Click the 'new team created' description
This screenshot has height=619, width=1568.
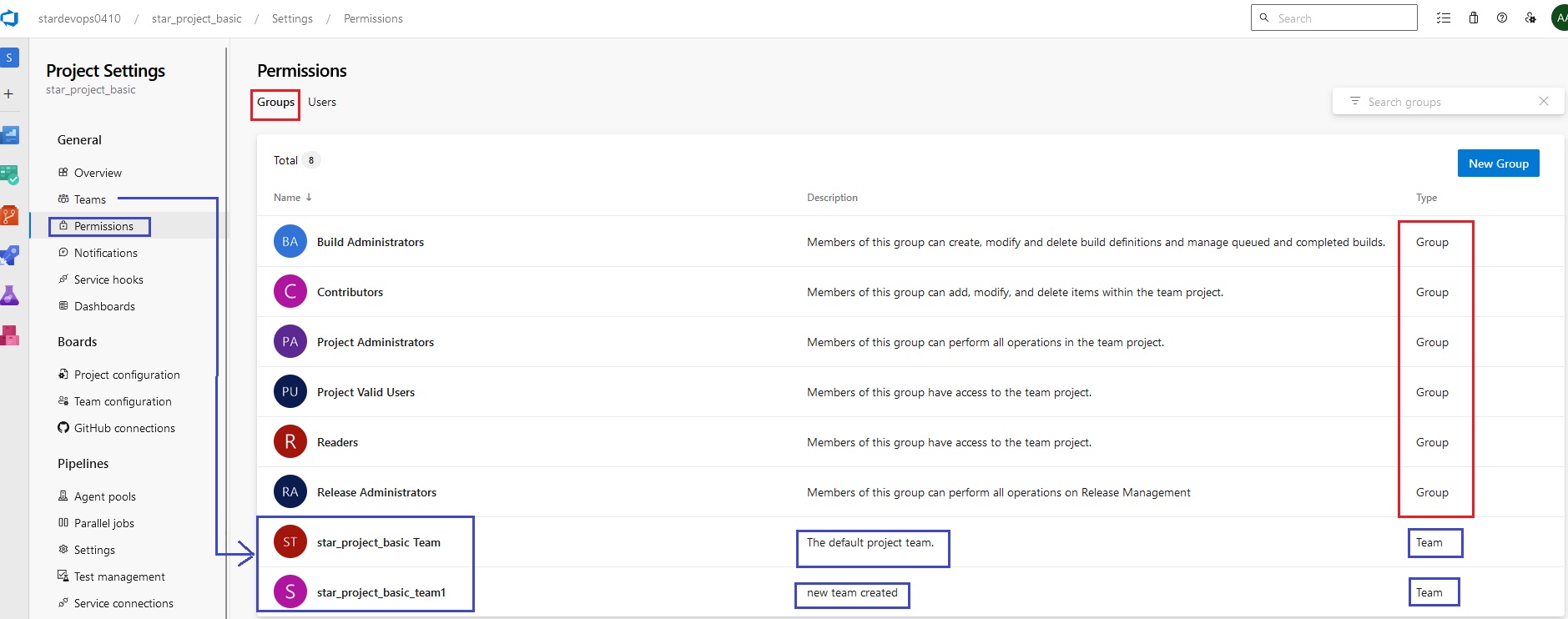852,592
